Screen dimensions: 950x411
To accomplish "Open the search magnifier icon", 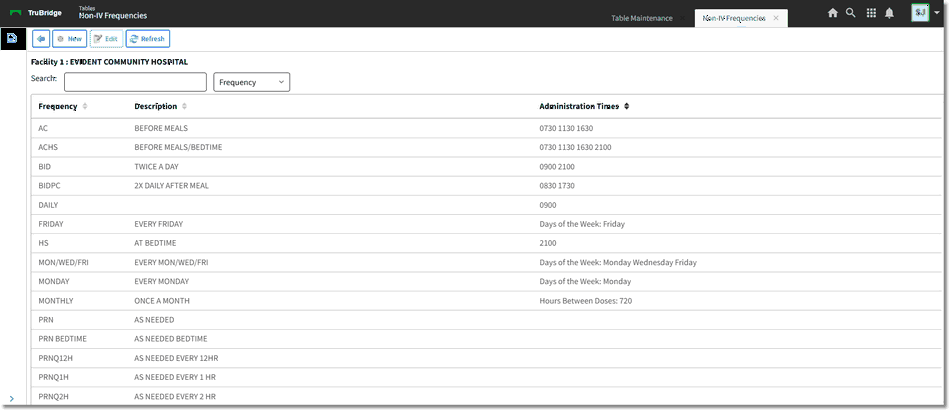I will 851,13.
